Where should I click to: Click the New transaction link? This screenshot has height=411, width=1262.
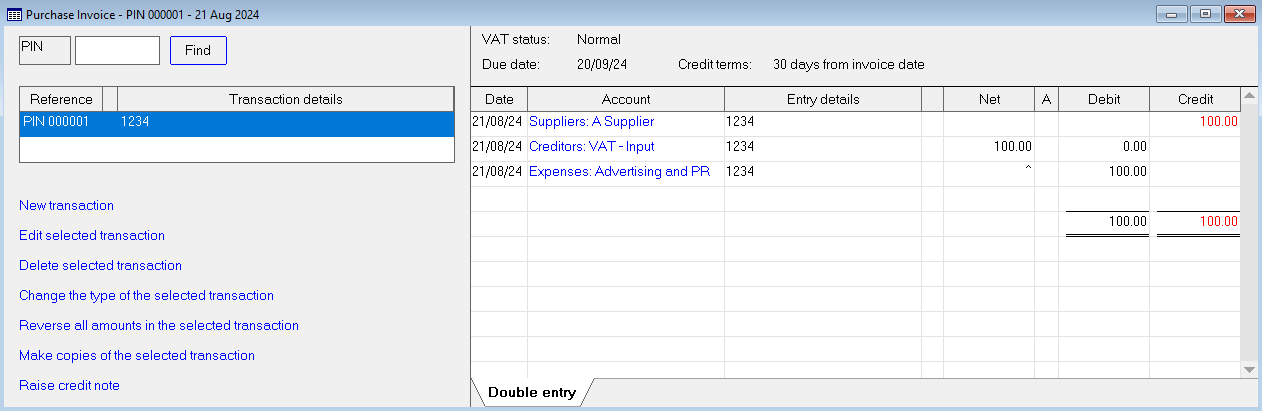pos(66,205)
